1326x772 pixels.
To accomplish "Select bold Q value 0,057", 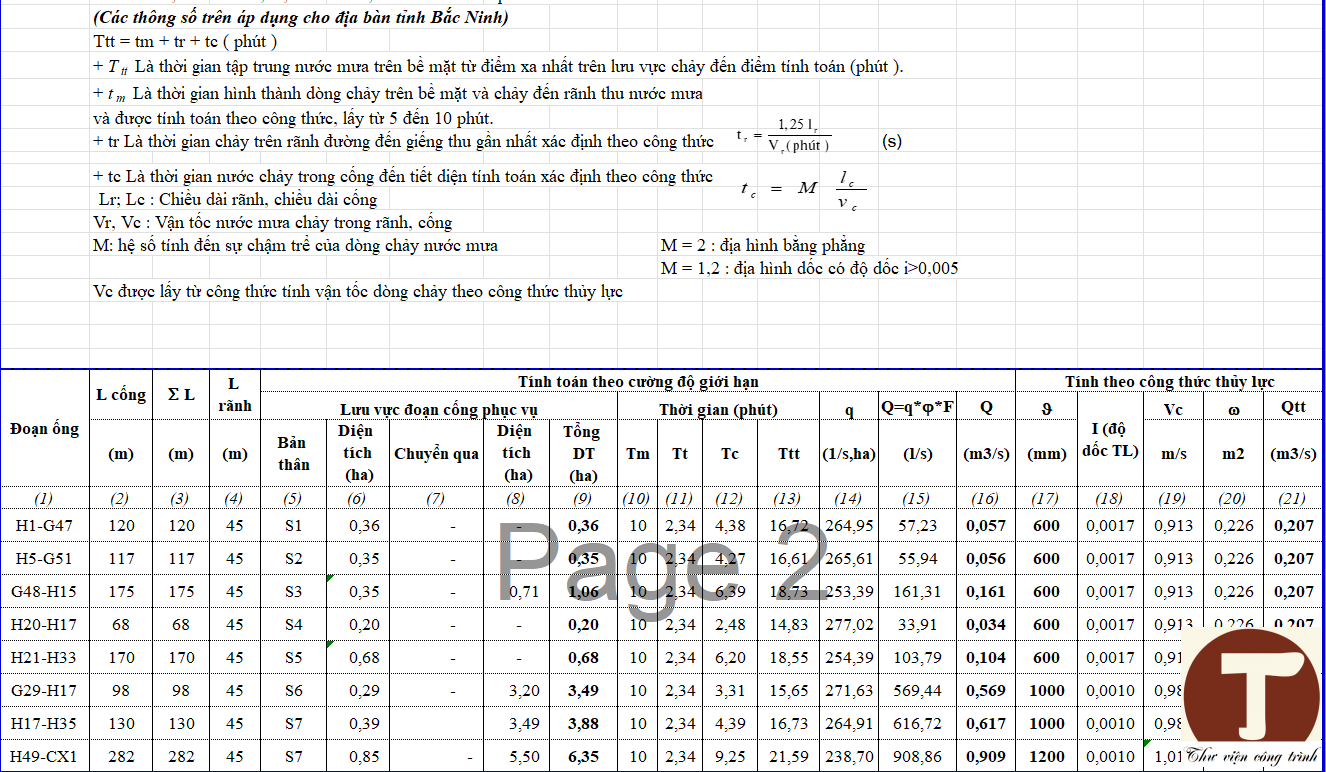I will coord(986,525).
